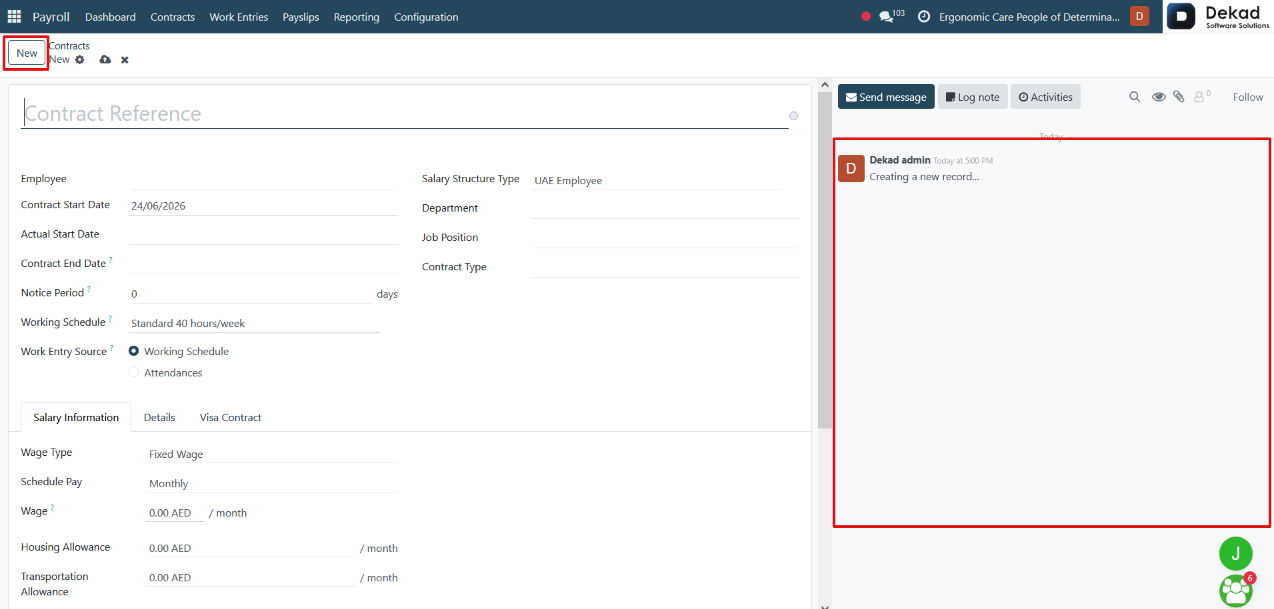Open the Work Entries menu

click(239, 17)
